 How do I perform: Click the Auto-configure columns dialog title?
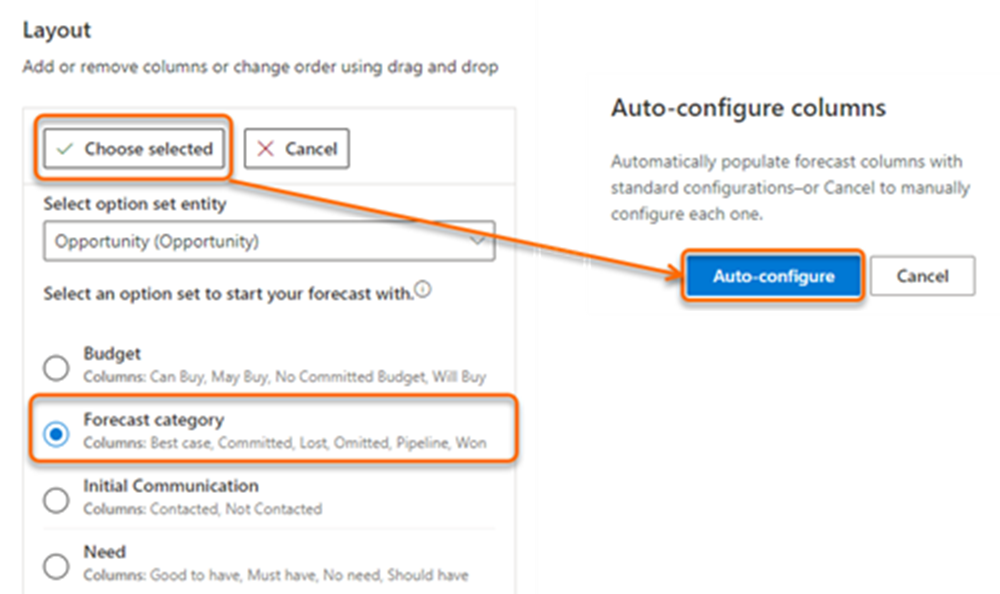(748, 108)
